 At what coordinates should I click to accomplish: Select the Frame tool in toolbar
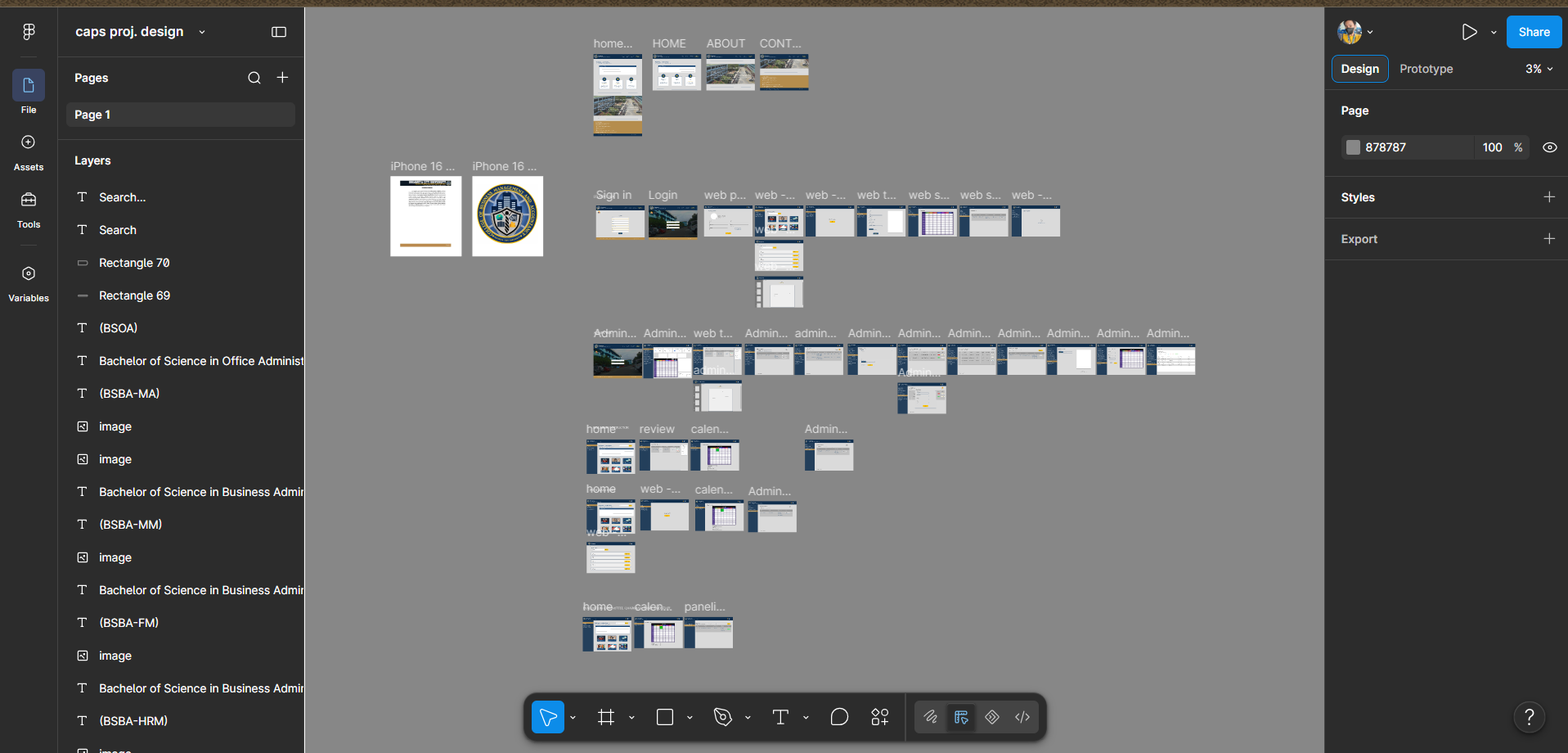point(605,717)
